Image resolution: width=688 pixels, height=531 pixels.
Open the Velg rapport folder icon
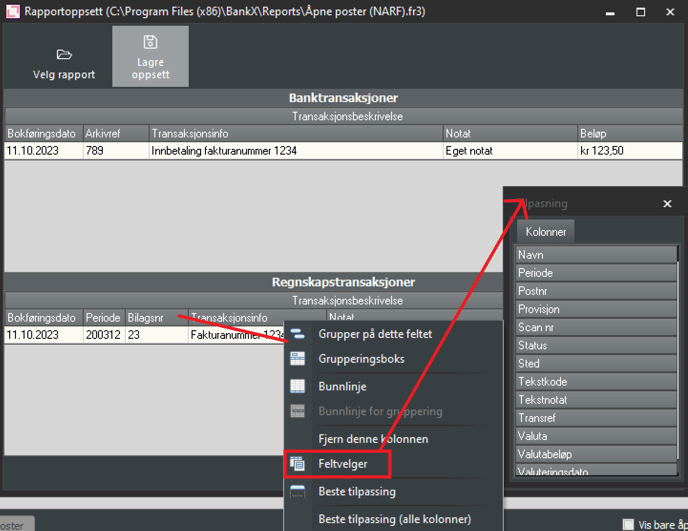[64, 54]
